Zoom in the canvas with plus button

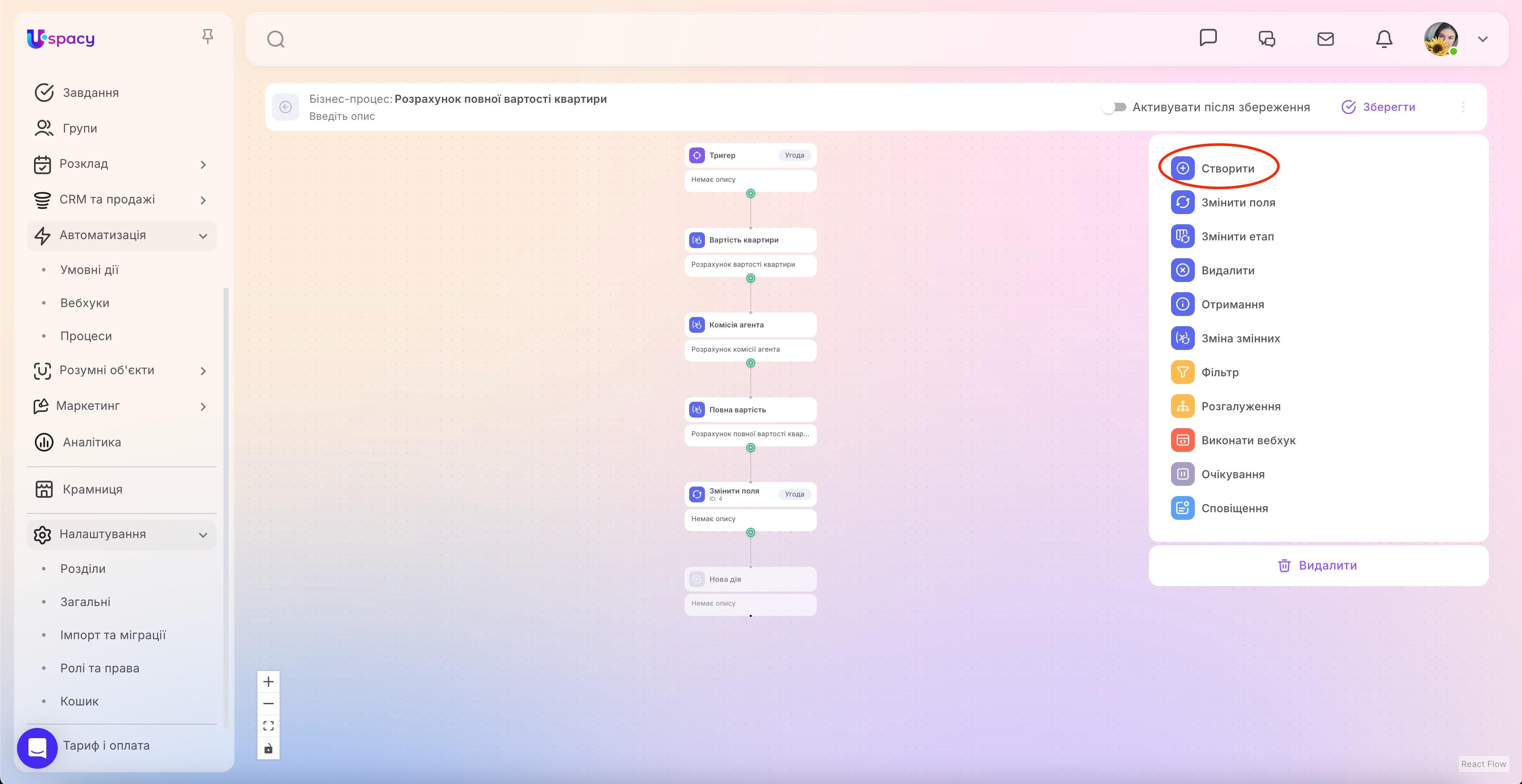coord(268,682)
